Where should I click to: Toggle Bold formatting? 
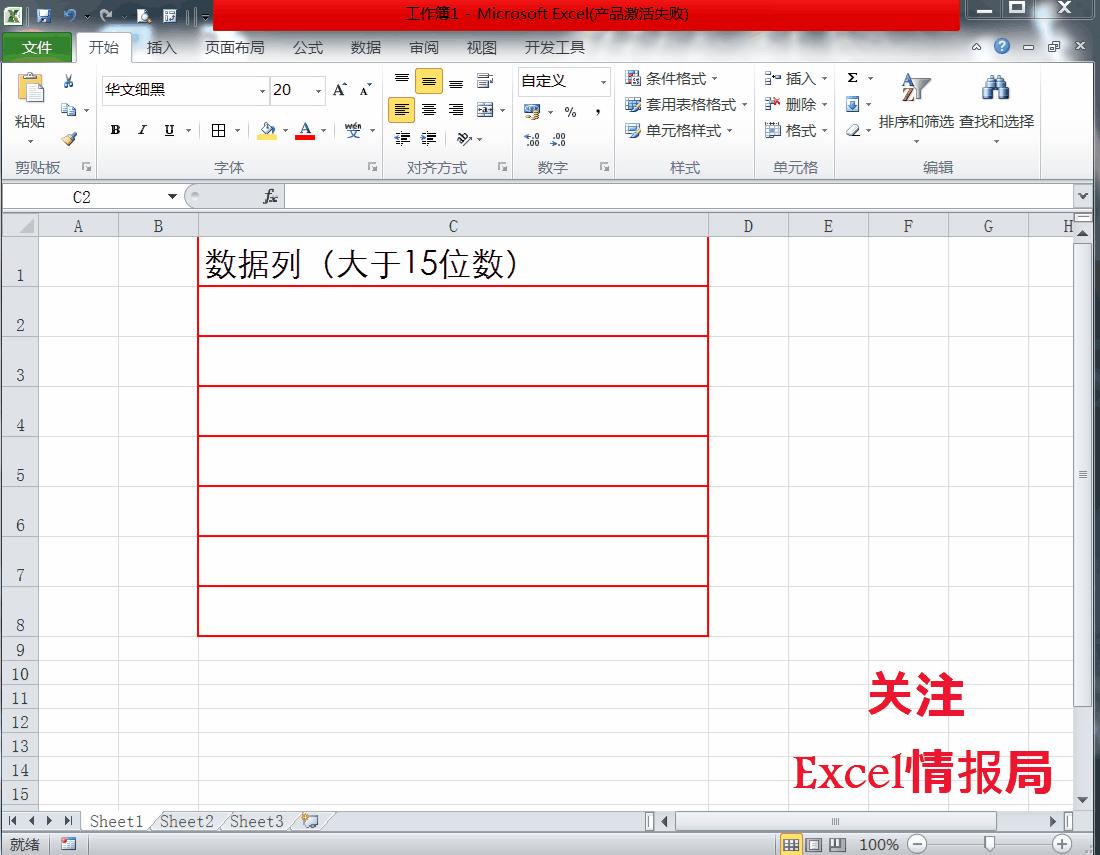[115, 130]
